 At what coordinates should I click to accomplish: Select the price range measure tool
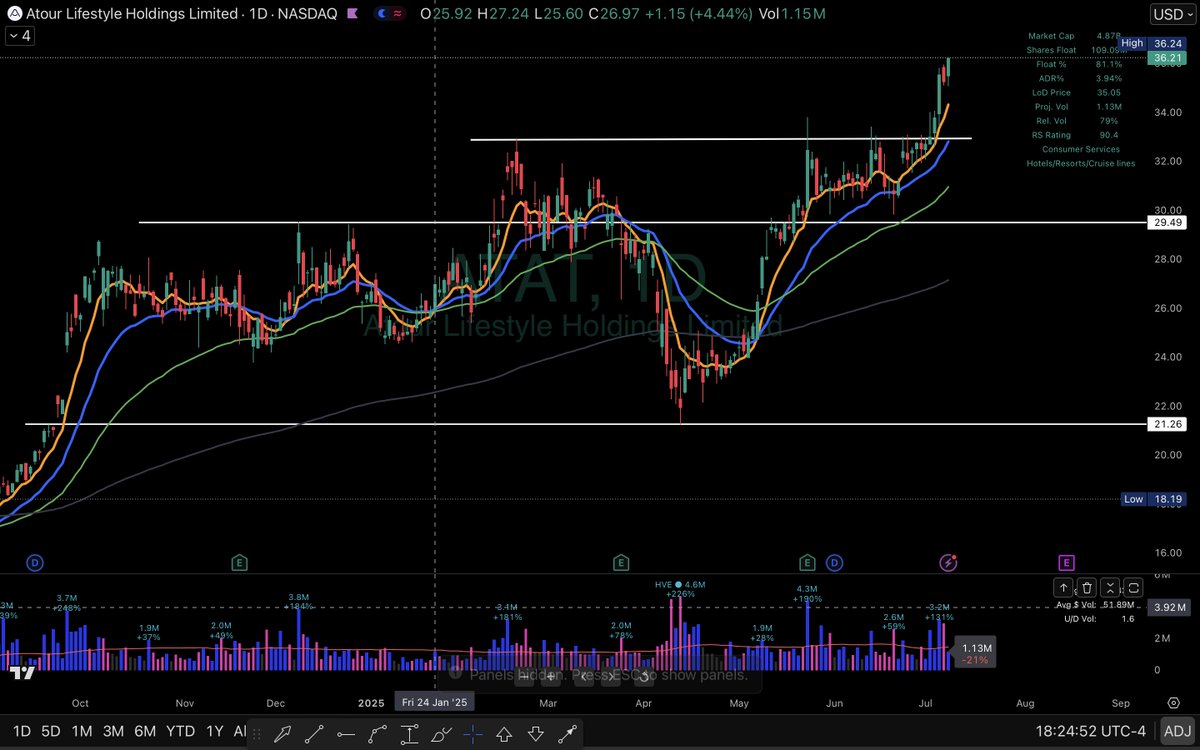coord(409,733)
